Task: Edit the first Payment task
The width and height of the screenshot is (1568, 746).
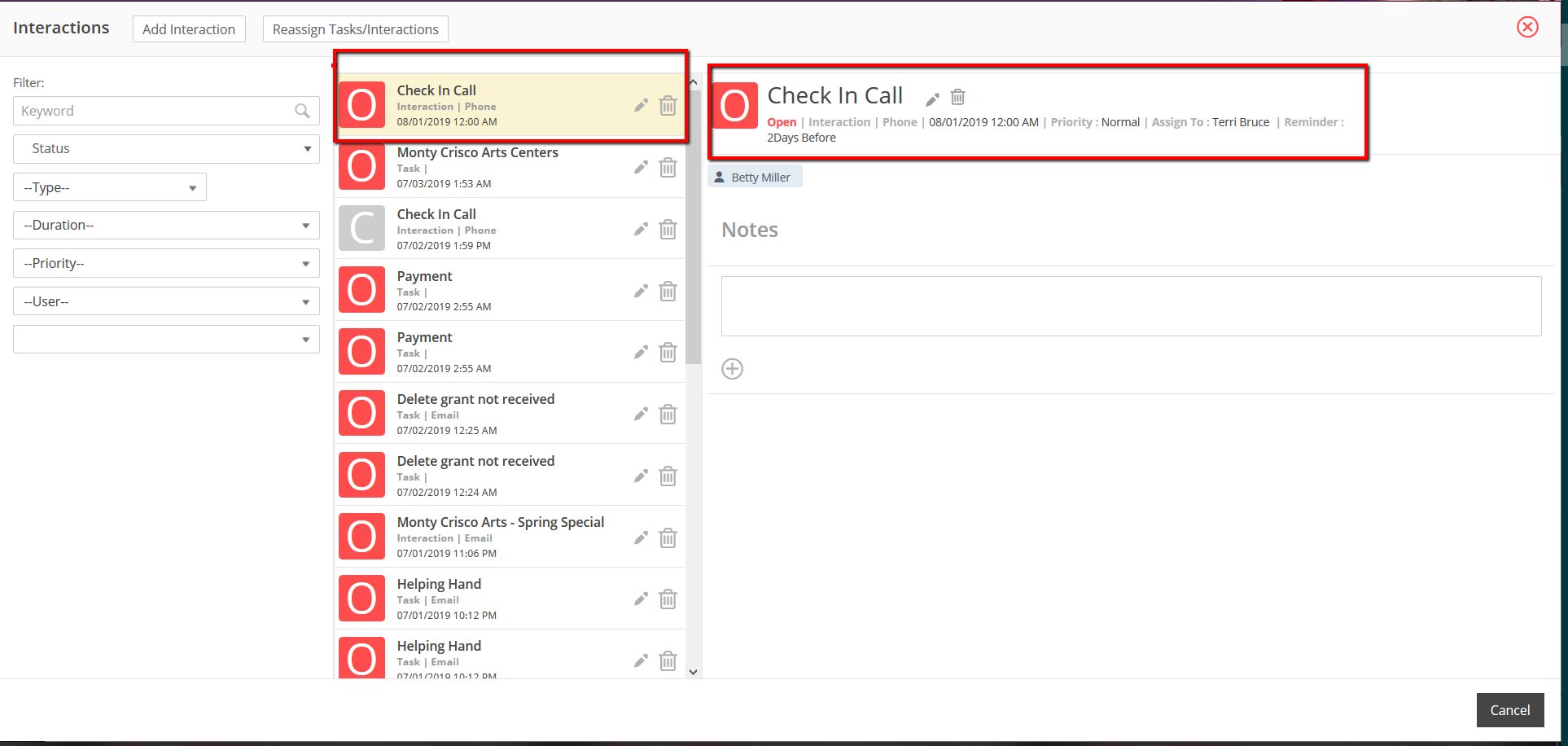Action: point(642,292)
